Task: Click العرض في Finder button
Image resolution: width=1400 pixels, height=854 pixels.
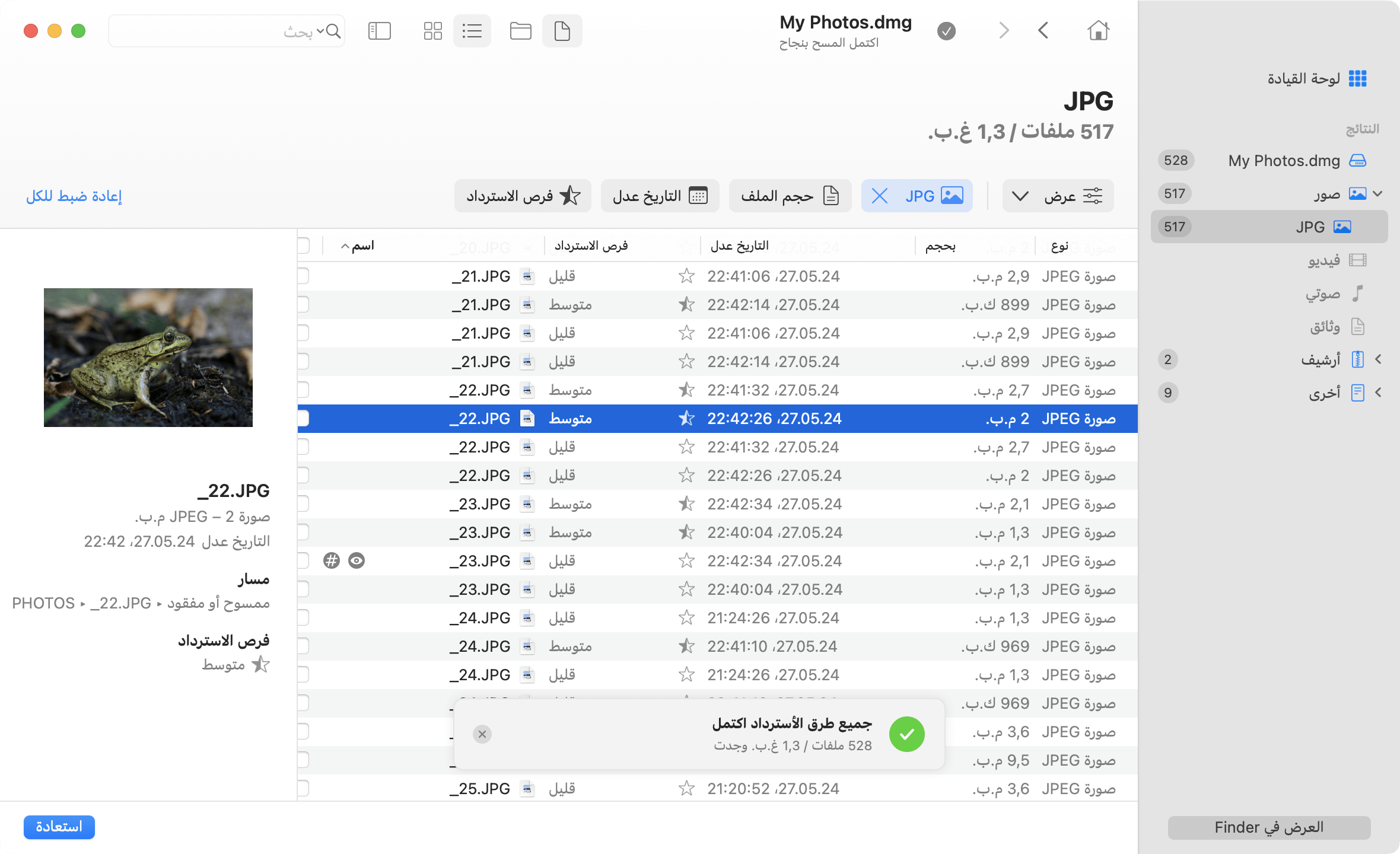Action: click(x=1269, y=827)
